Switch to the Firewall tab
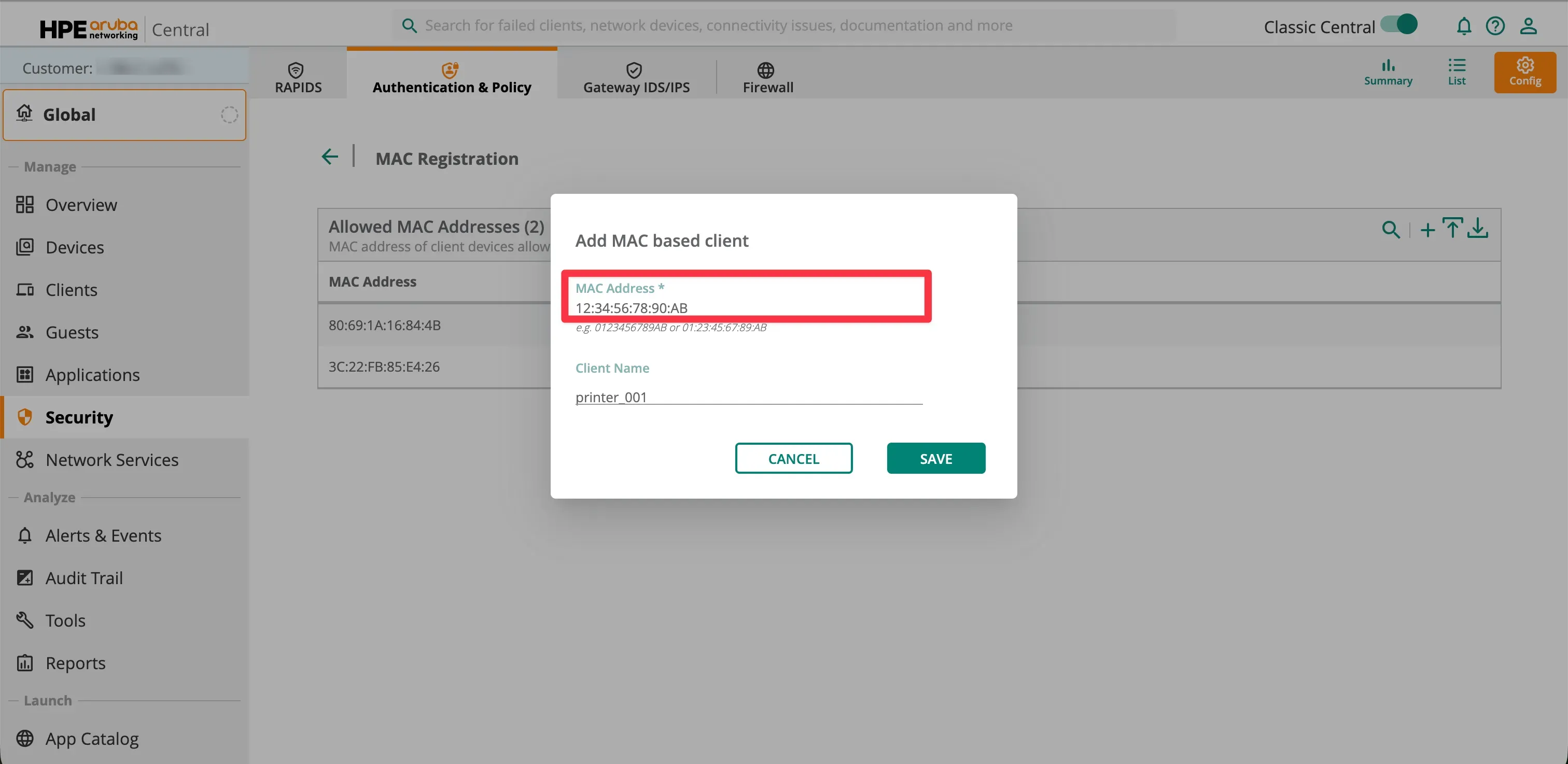1568x764 pixels. click(x=767, y=77)
